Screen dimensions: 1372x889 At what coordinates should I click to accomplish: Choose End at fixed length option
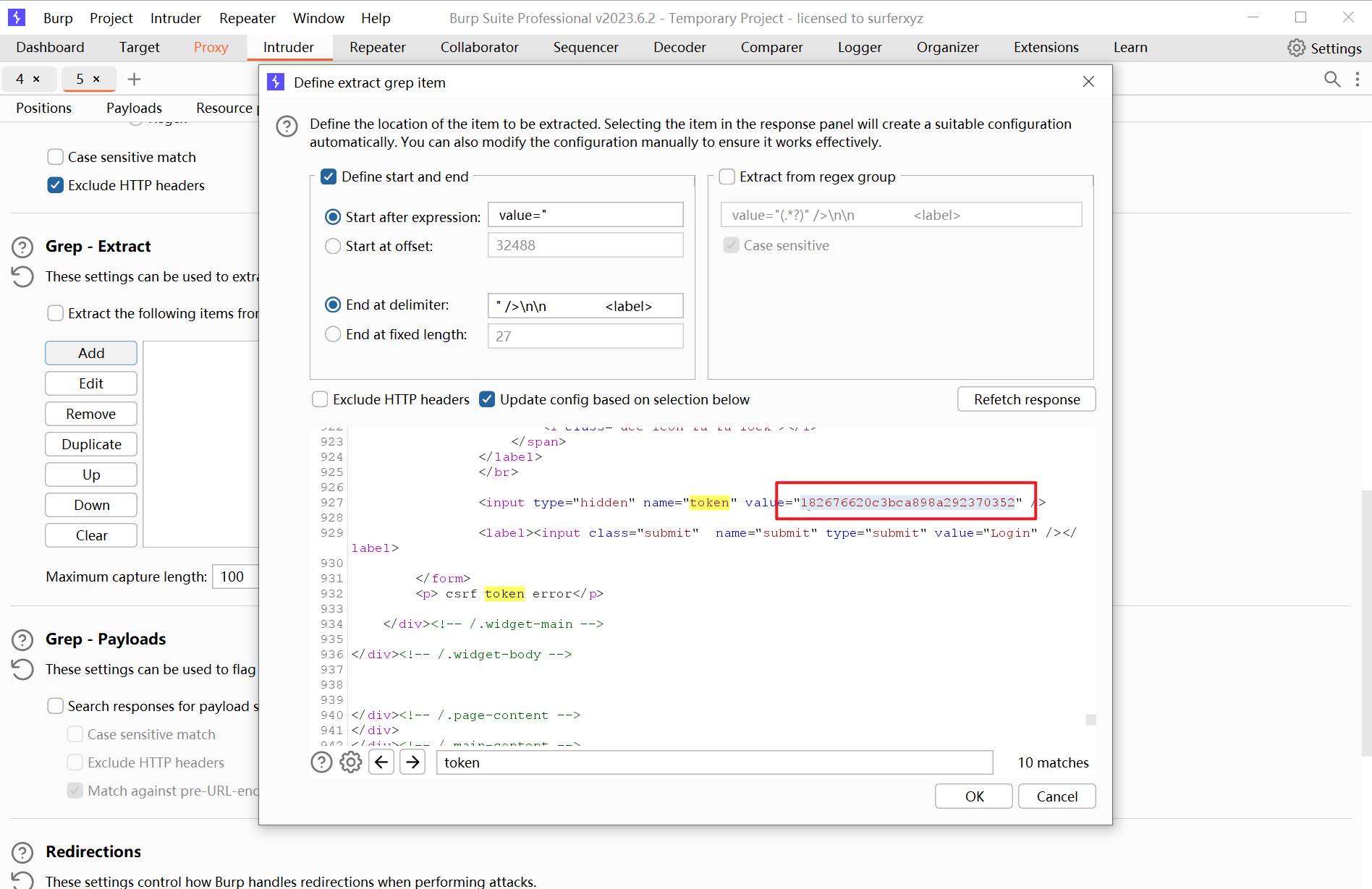click(x=333, y=334)
